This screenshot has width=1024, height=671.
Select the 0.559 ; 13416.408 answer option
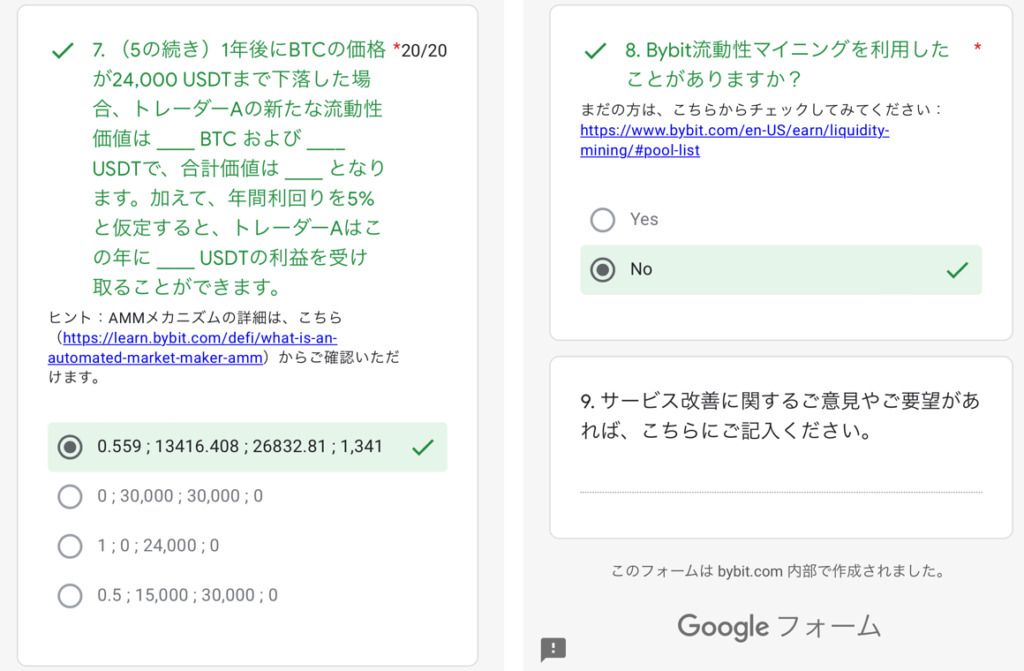(247, 447)
